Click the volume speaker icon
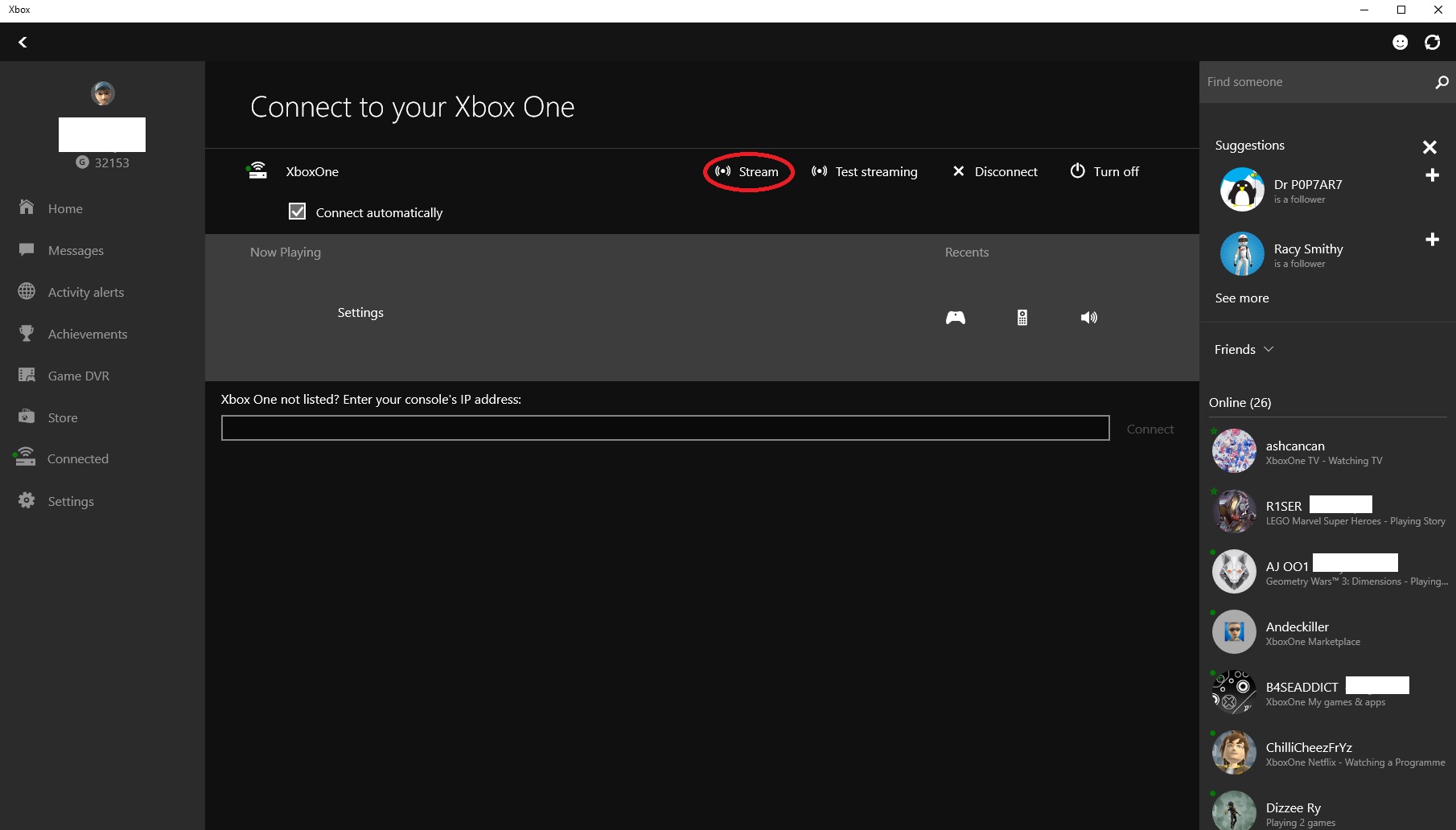 coord(1089,318)
